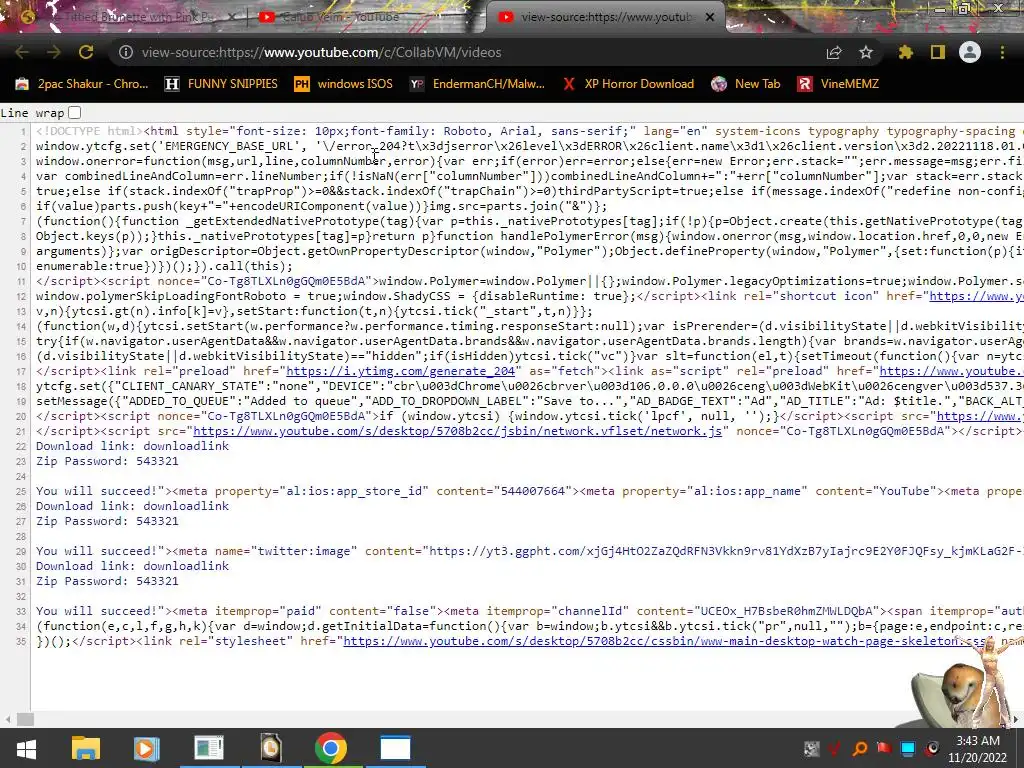Viewport: 1024px width, 768px height.
Task: Open the document window taskbar icon
Action: (x=209, y=748)
